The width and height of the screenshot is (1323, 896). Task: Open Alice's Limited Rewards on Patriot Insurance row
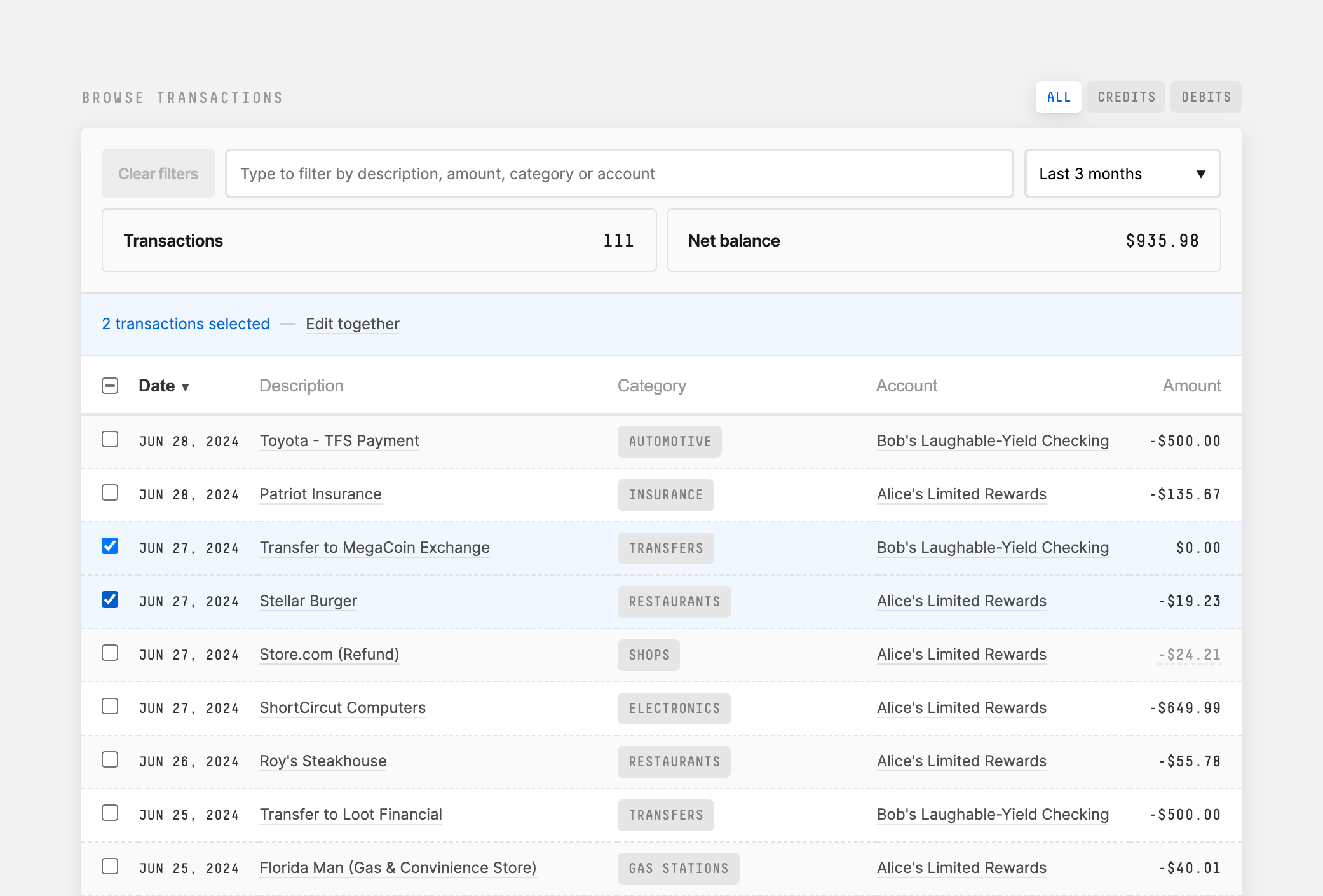(x=962, y=494)
